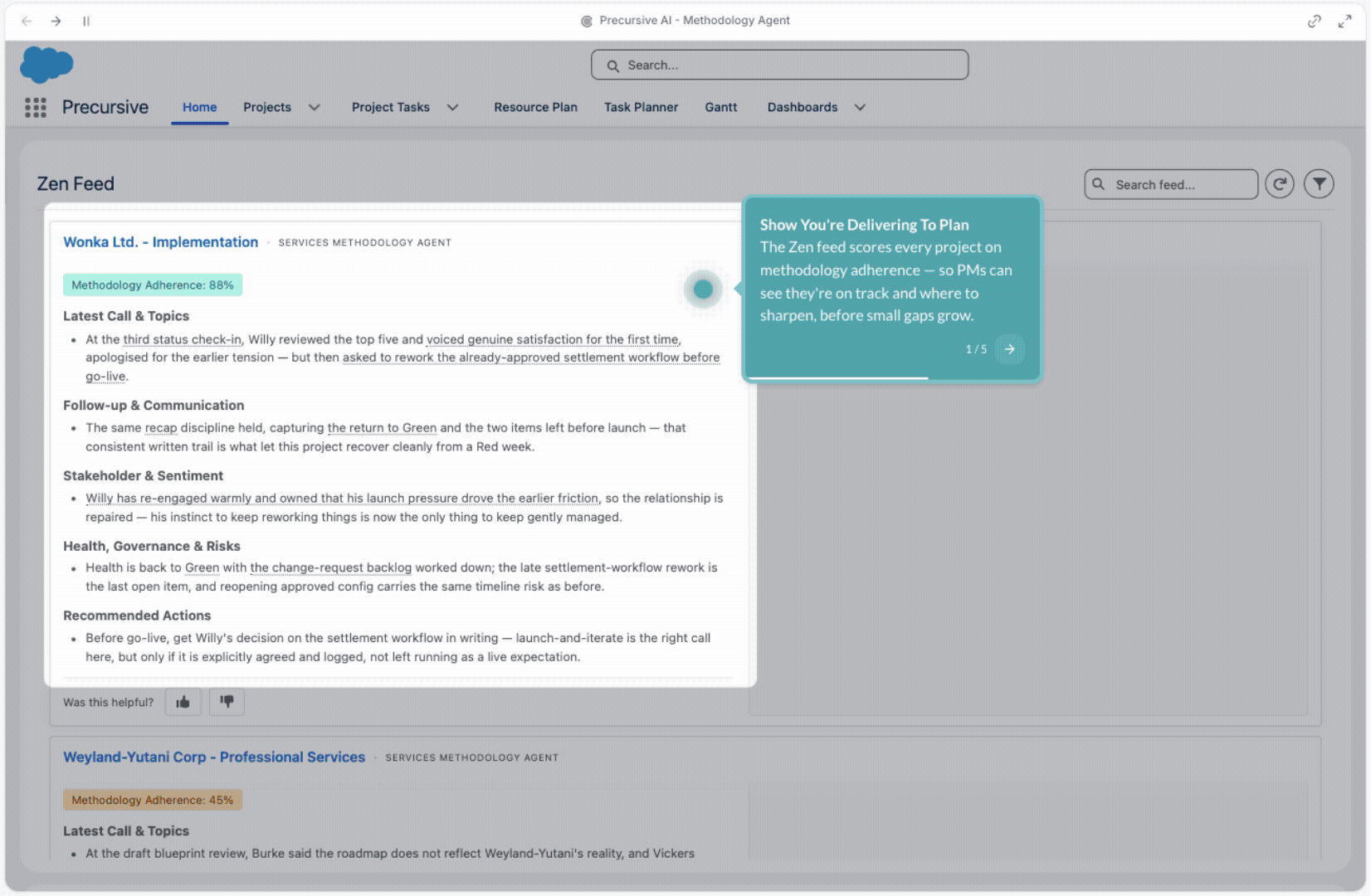Click the Follow-up & Communication heading
This screenshot has width=1371, height=896.
[154, 406]
